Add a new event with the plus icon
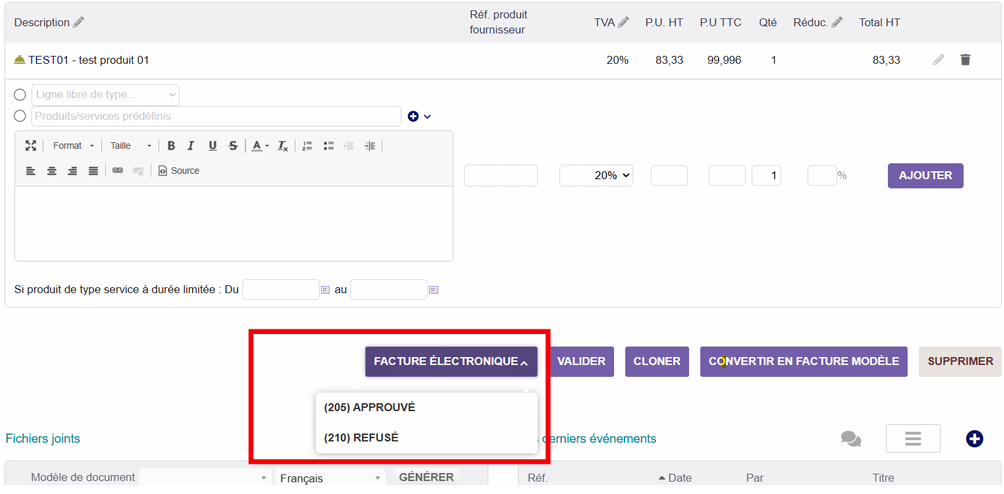The height and width of the screenshot is (494, 1004). pos(975,438)
